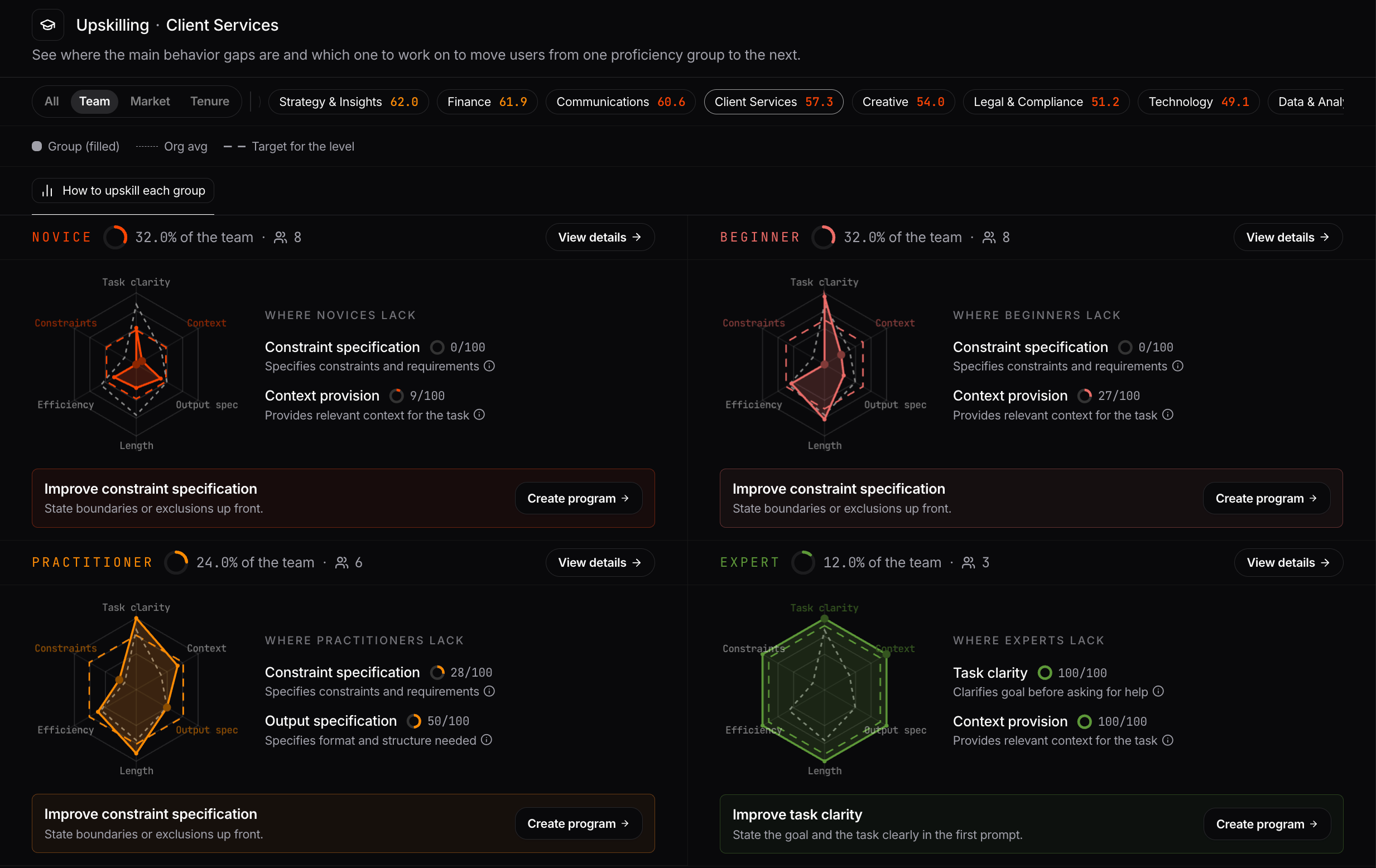This screenshot has width=1376, height=868.
Task: Click the people icon in Practitioner header
Action: (341, 562)
